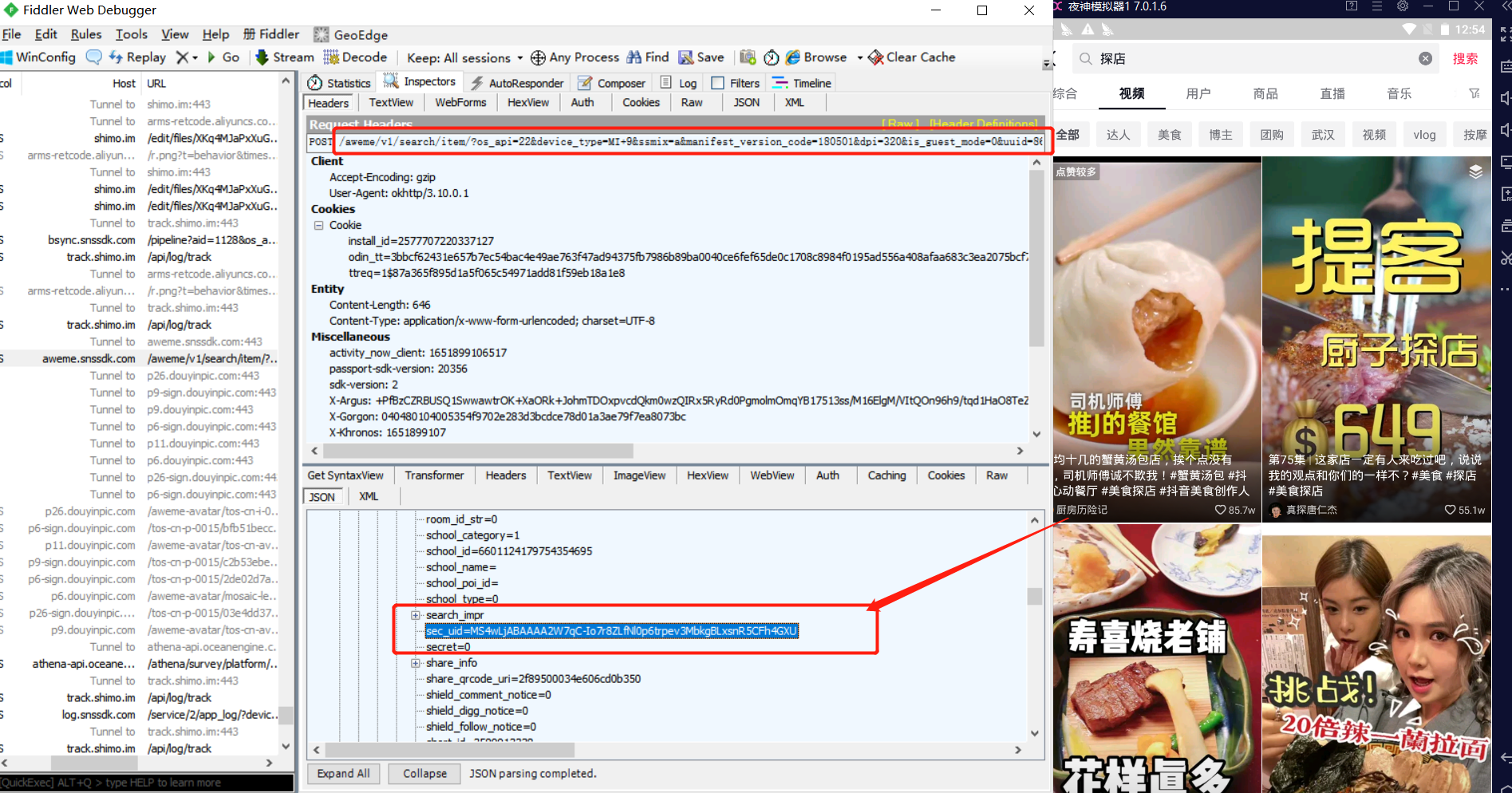Select the aweme.snssdk.com search/item session row
Screen dimensions: 1512x793
(140, 359)
